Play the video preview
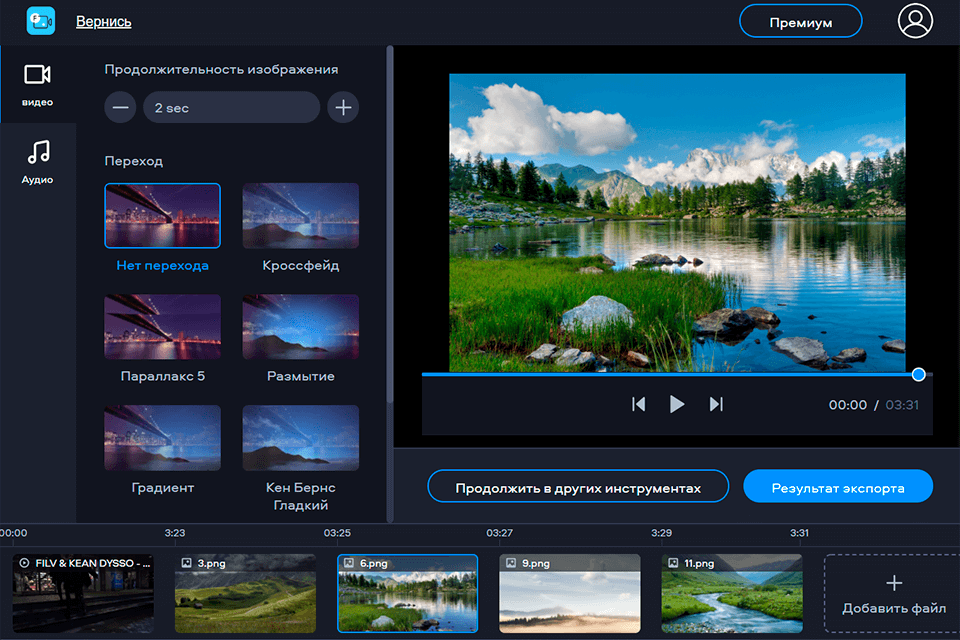The height and width of the screenshot is (640, 960). [x=677, y=404]
